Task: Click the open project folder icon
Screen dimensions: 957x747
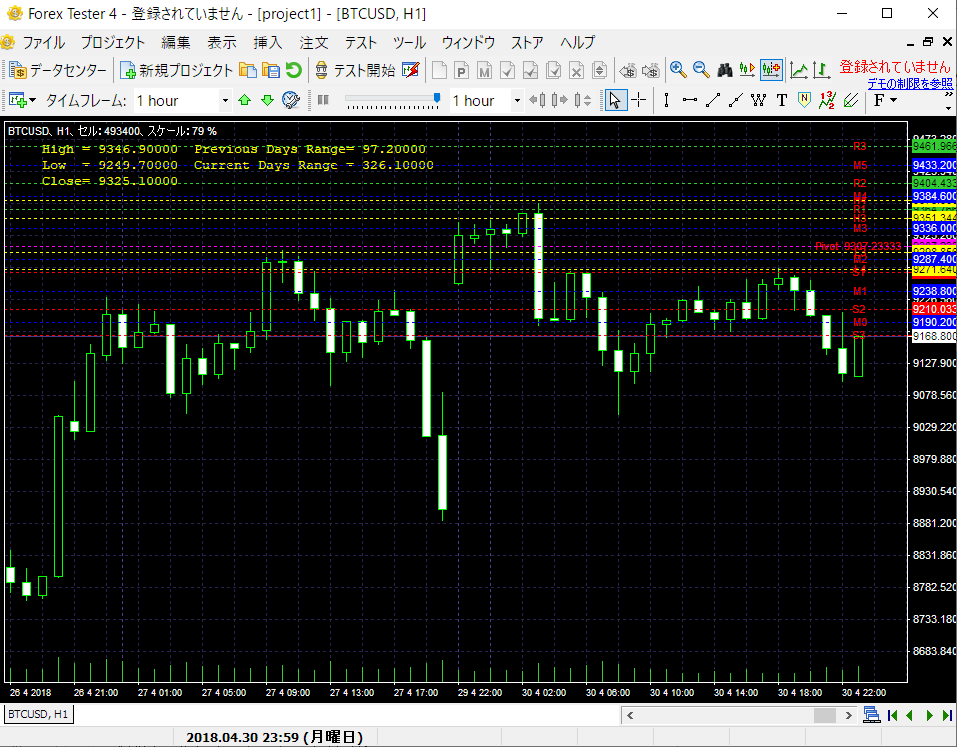Action: 247,70
